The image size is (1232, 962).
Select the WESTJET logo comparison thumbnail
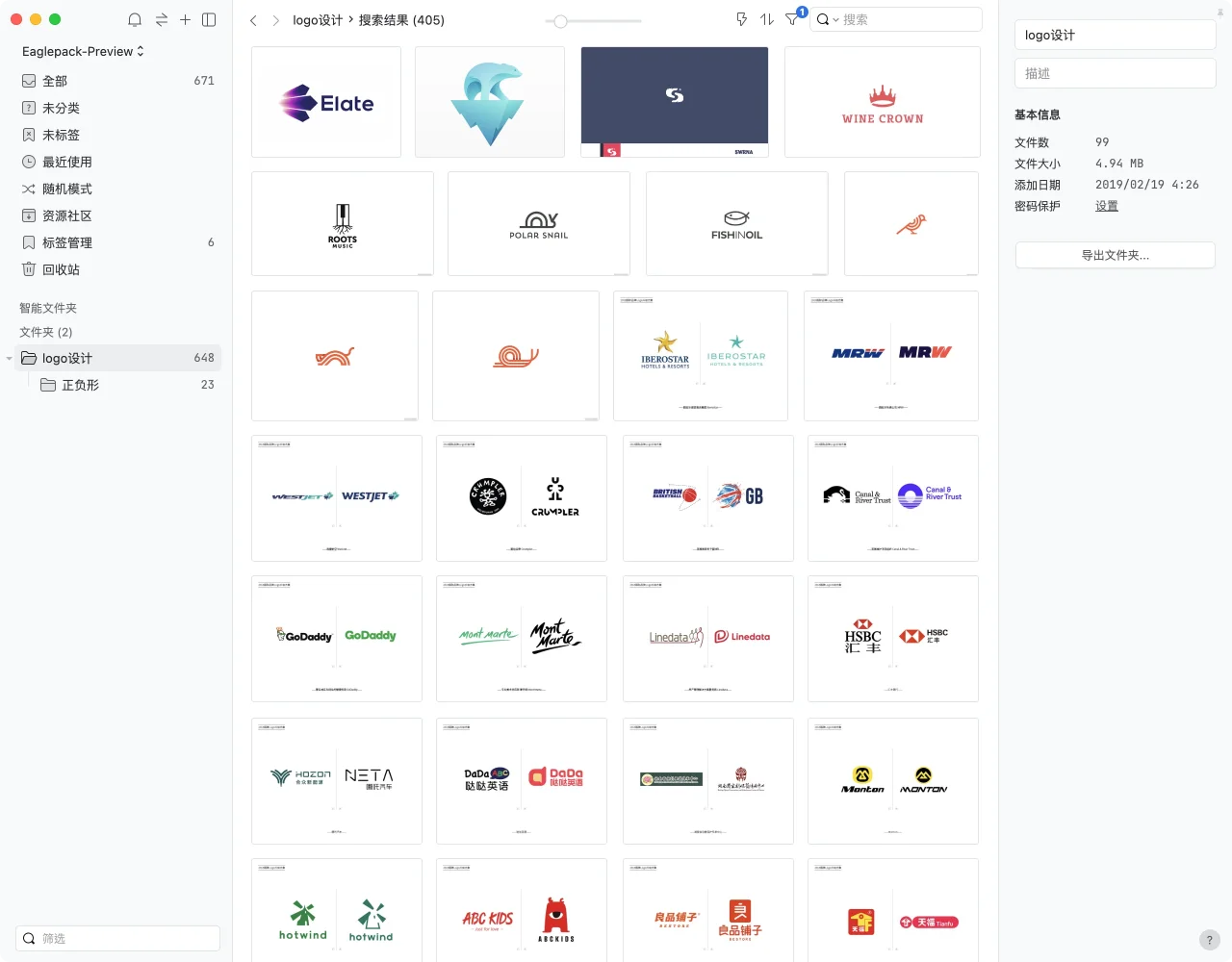[x=337, y=498]
